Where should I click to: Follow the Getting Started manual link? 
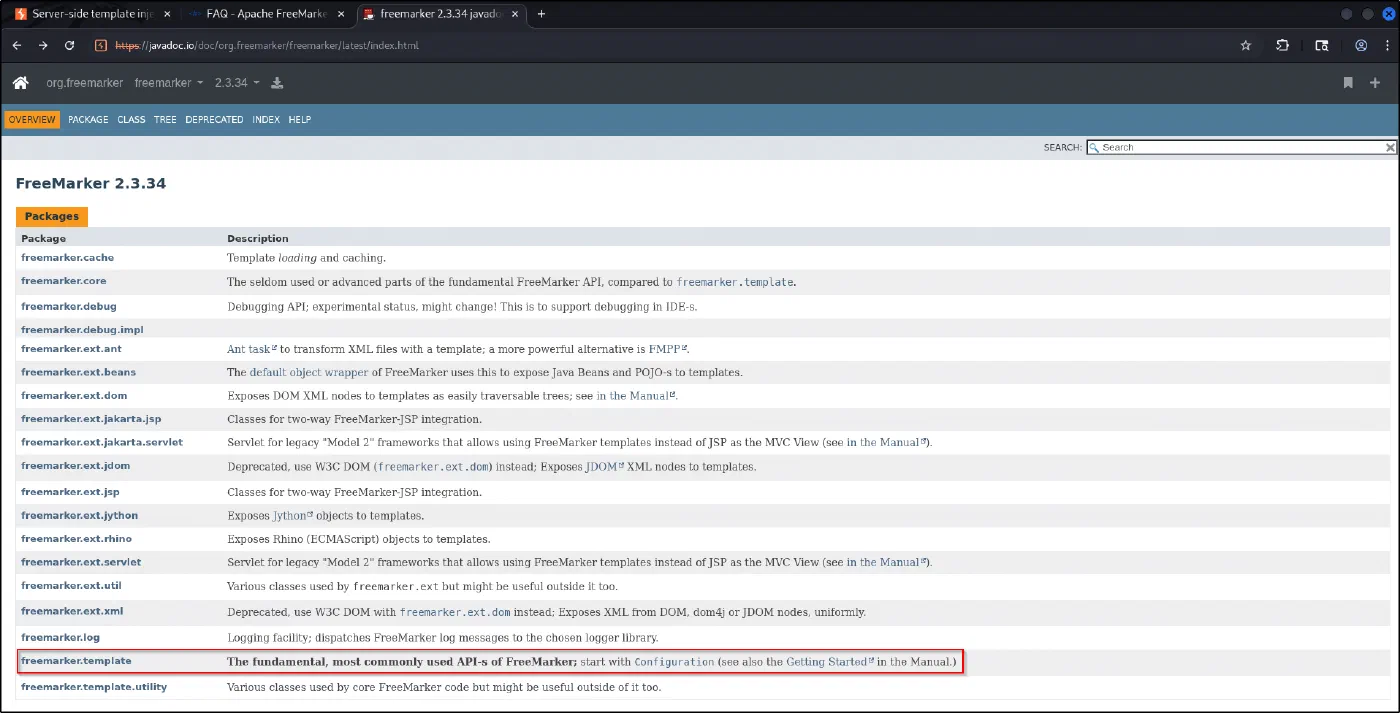[x=830, y=662]
